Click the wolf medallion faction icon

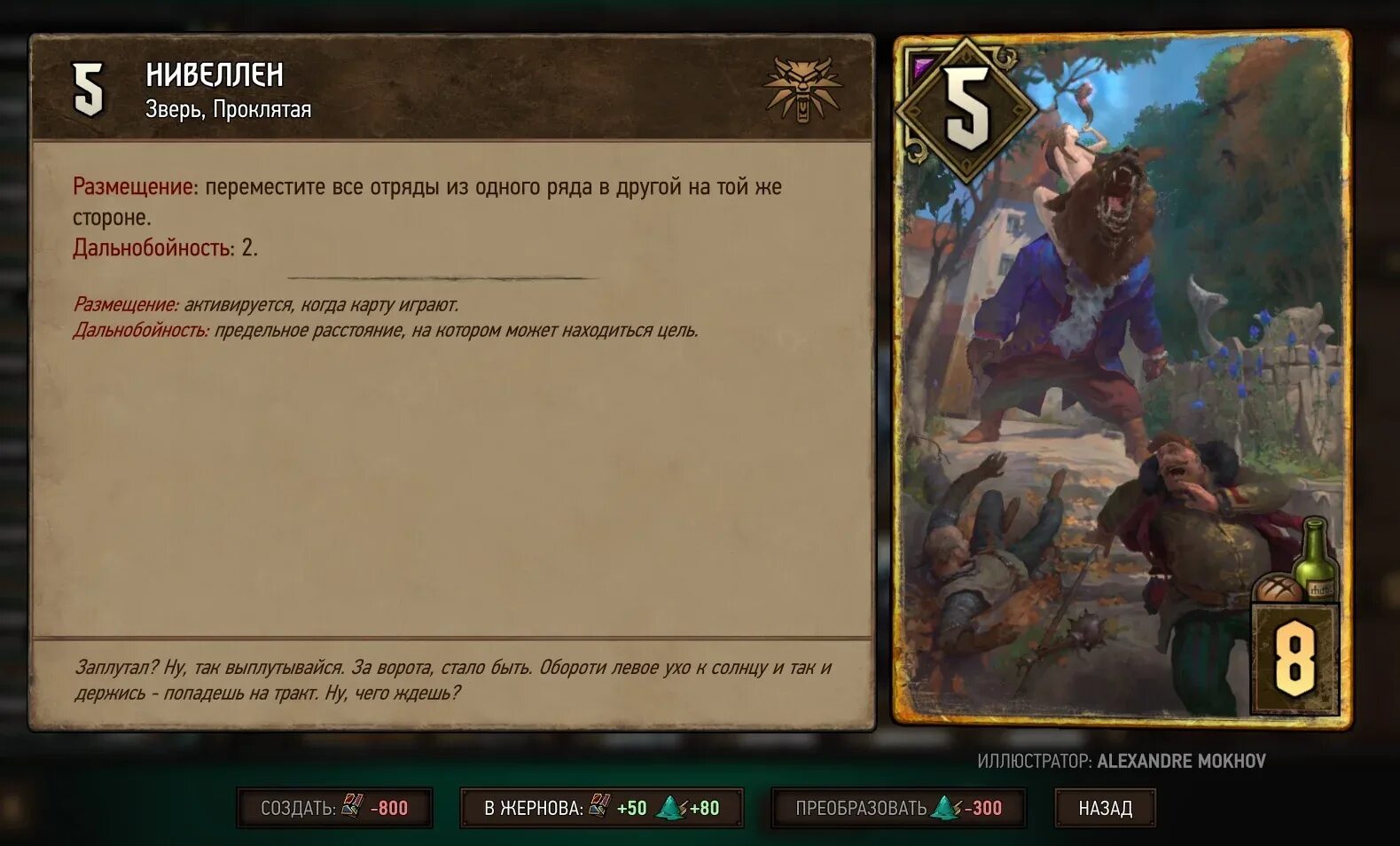coord(802,89)
